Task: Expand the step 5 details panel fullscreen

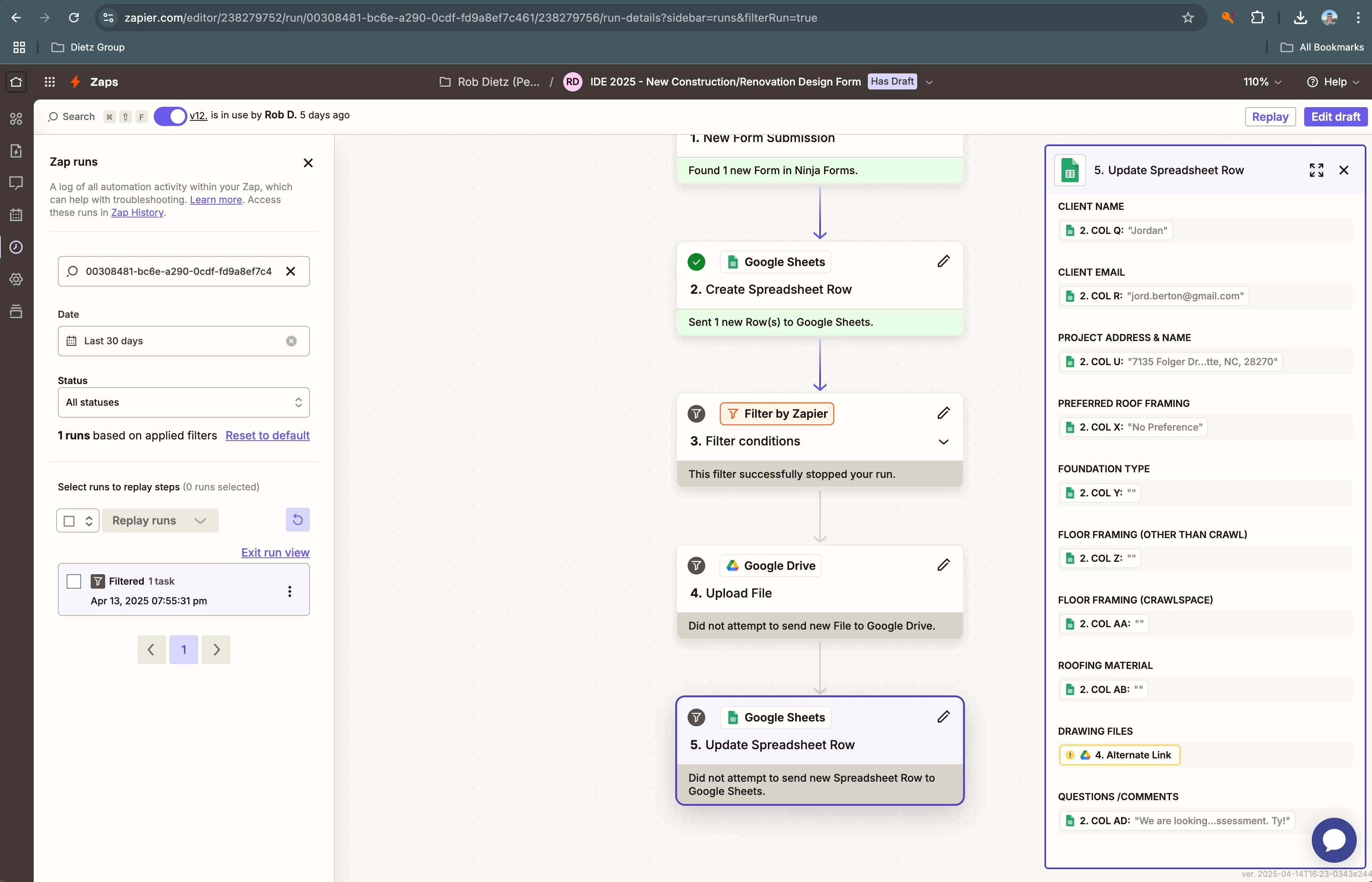Action: coord(1317,170)
